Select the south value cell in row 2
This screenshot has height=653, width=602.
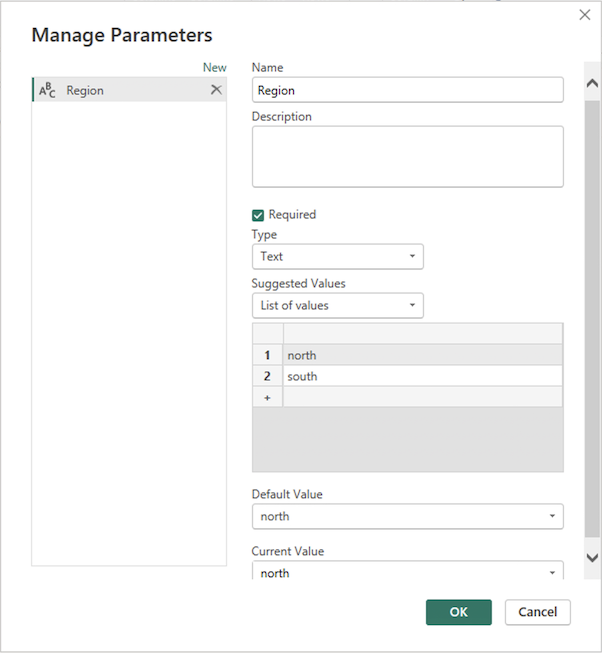[x=421, y=377]
